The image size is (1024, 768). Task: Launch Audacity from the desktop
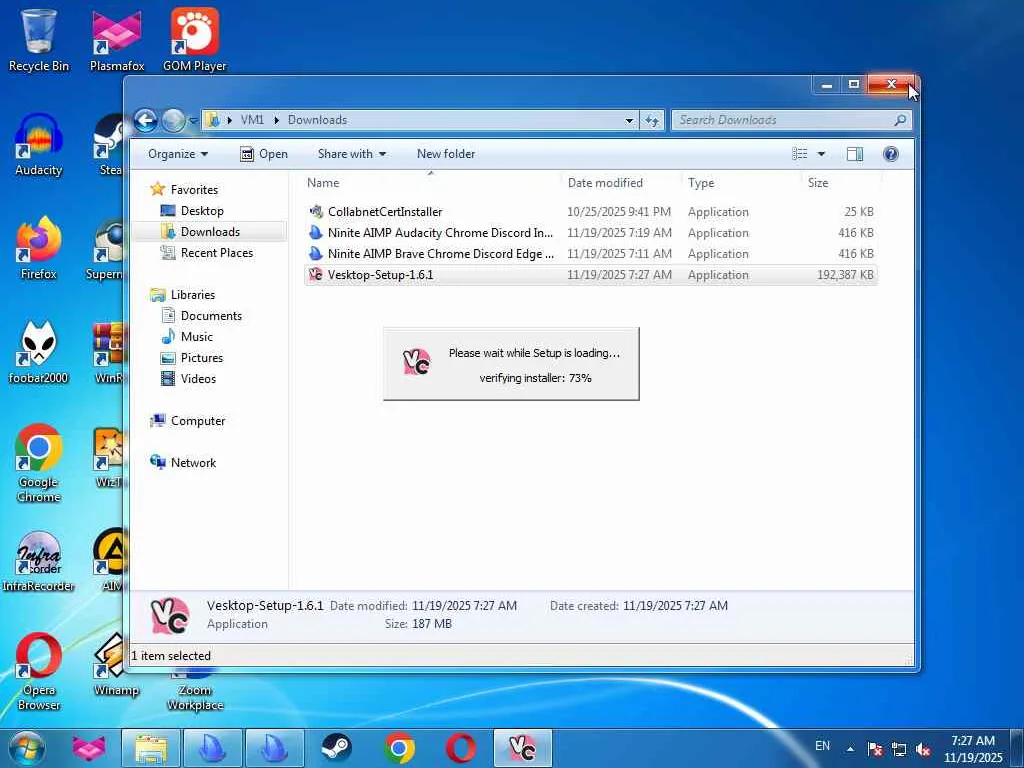[39, 145]
